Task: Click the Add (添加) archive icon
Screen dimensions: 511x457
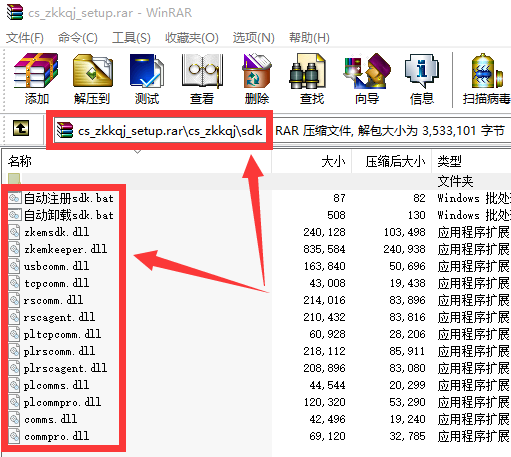Action: (x=36, y=79)
